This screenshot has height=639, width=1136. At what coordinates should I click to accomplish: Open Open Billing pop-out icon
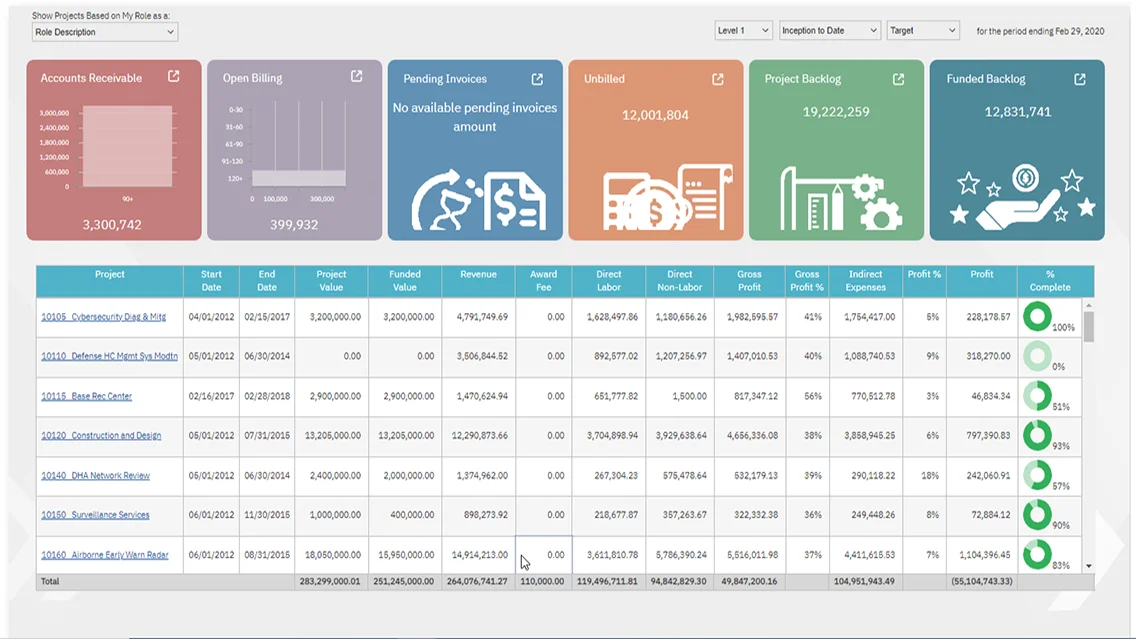[356, 76]
